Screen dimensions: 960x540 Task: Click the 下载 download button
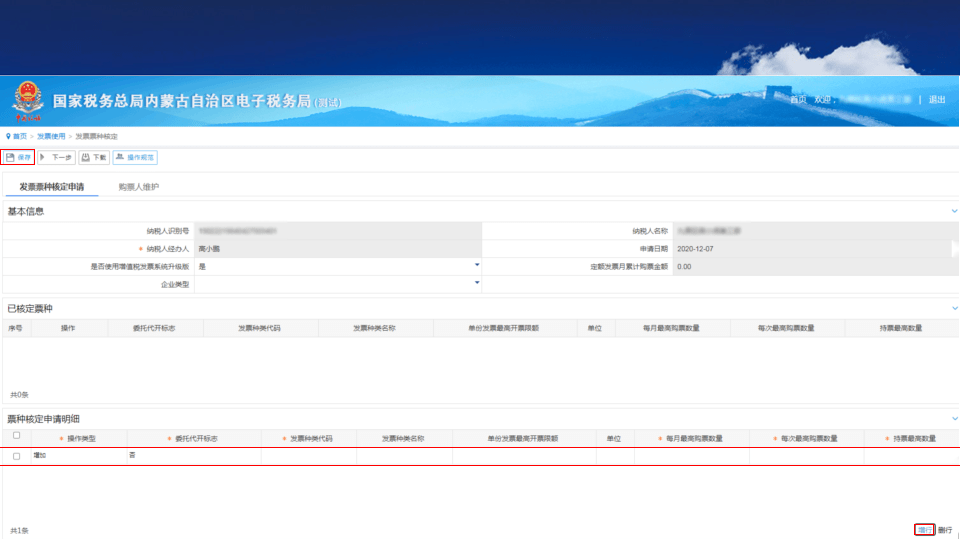point(94,157)
